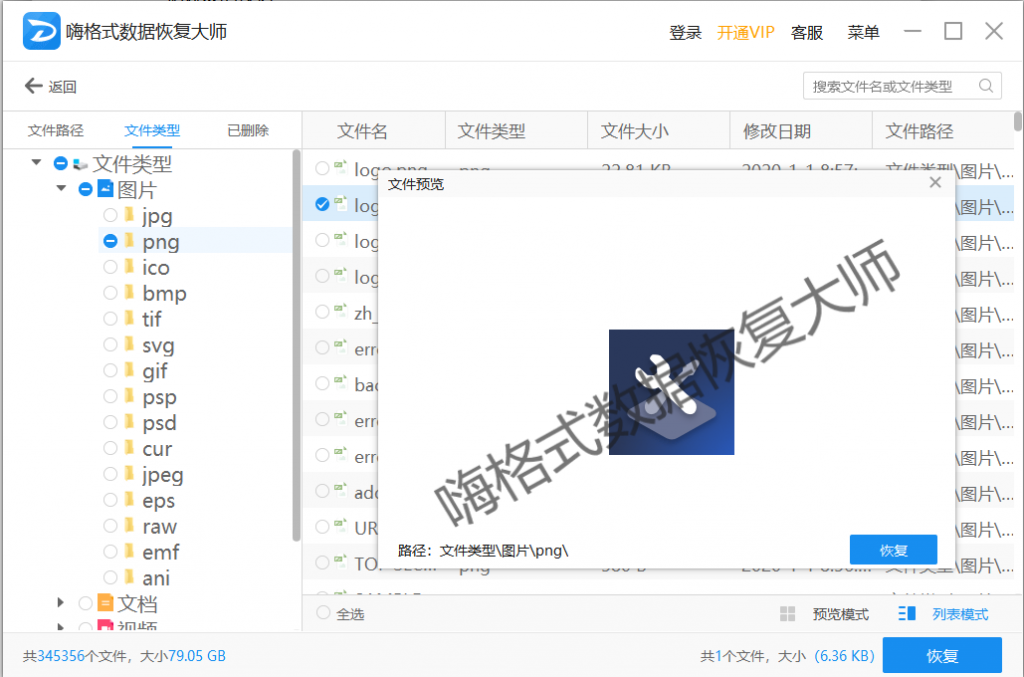Screen dimensions: 1024x677
Task: Collapse the 文件类型 root node
Action: coord(37,162)
